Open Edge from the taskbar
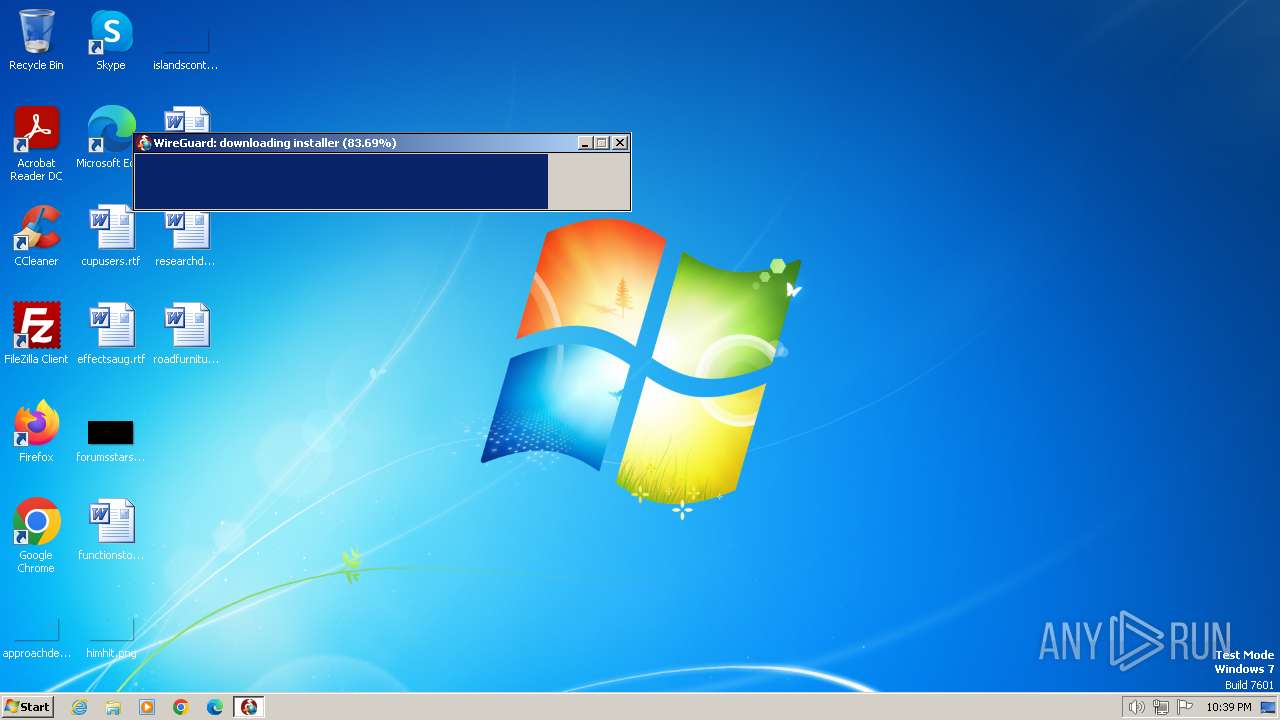 [215, 707]
